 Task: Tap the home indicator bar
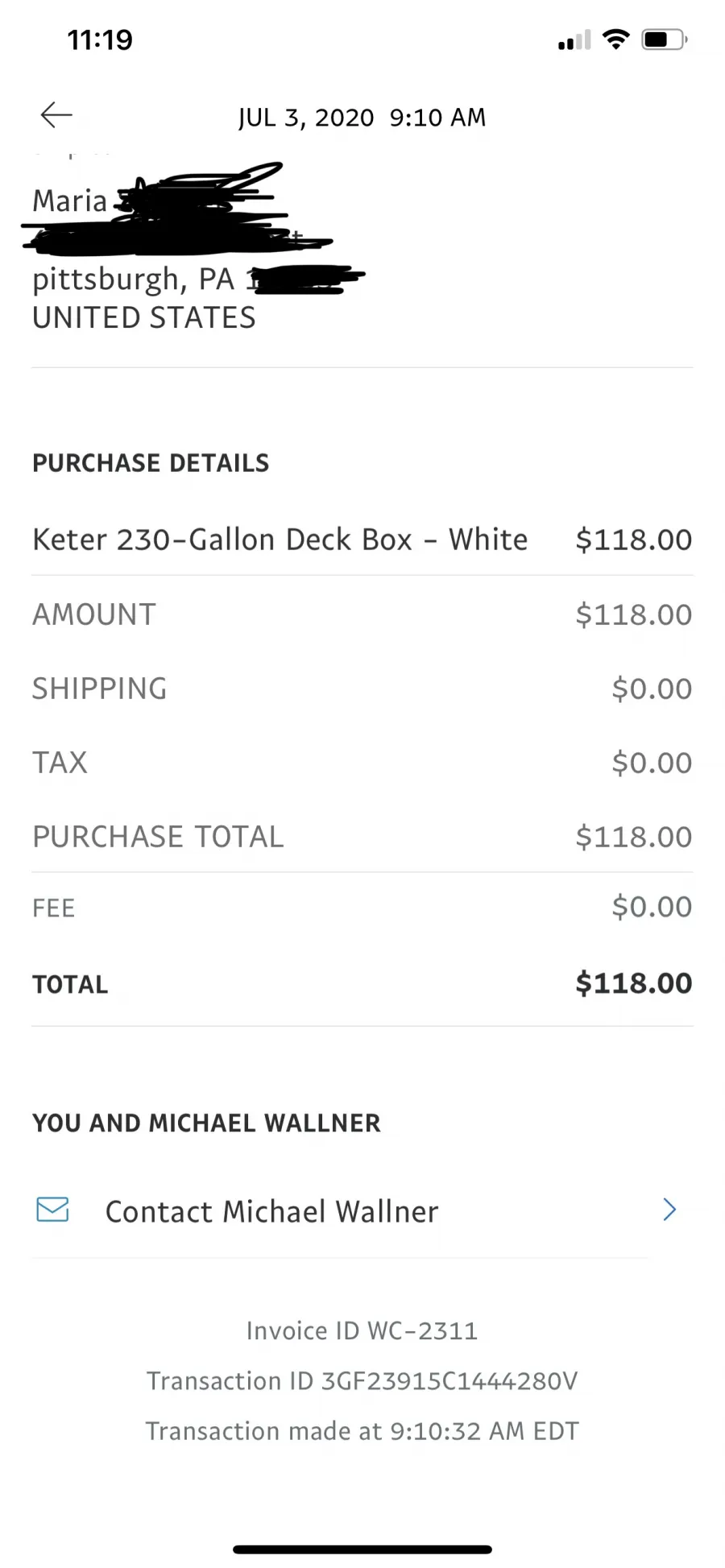pyautogui.click(x=362, y=1549)
